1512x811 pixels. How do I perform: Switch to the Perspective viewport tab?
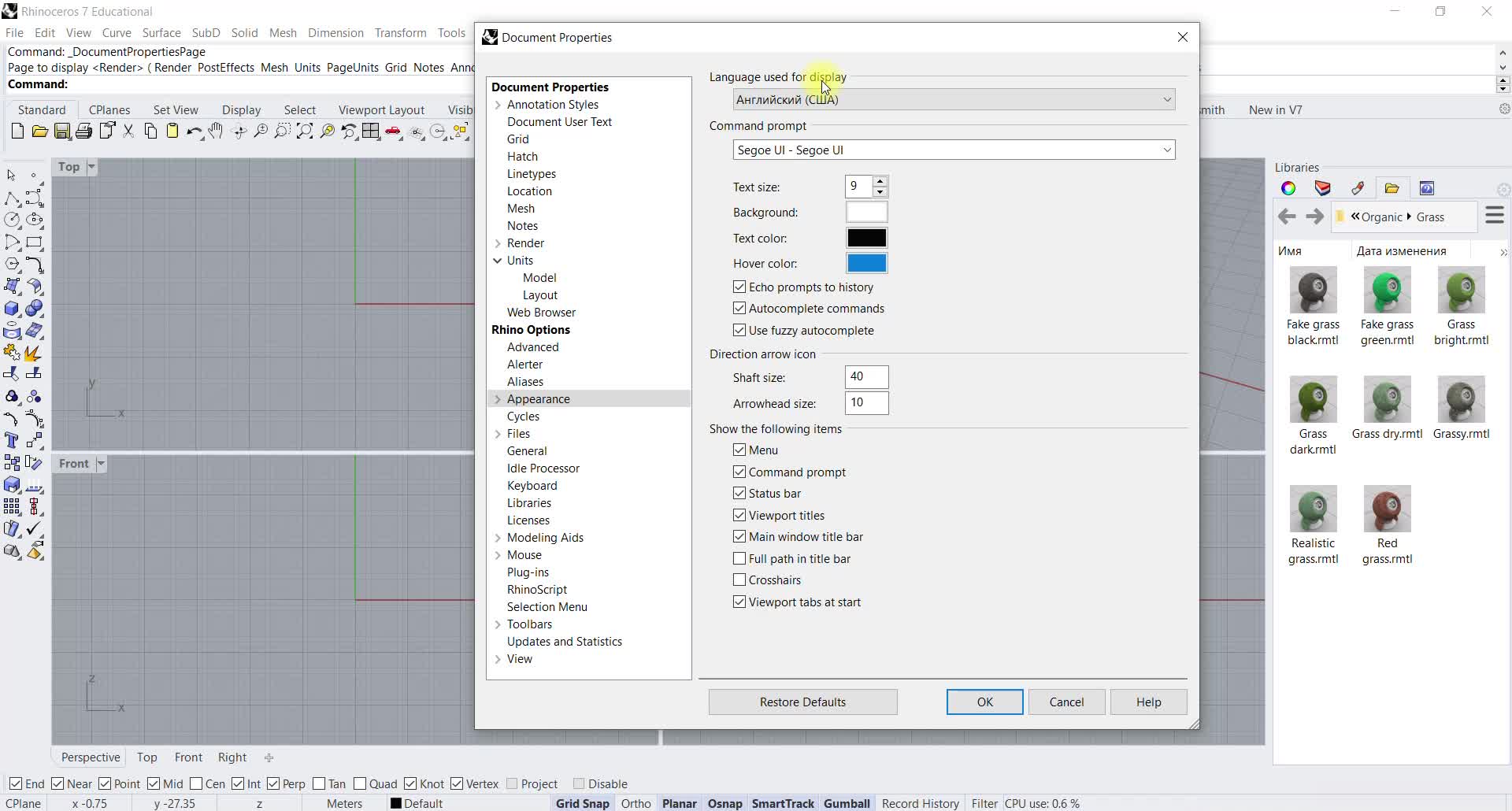(x=91, y=757)
